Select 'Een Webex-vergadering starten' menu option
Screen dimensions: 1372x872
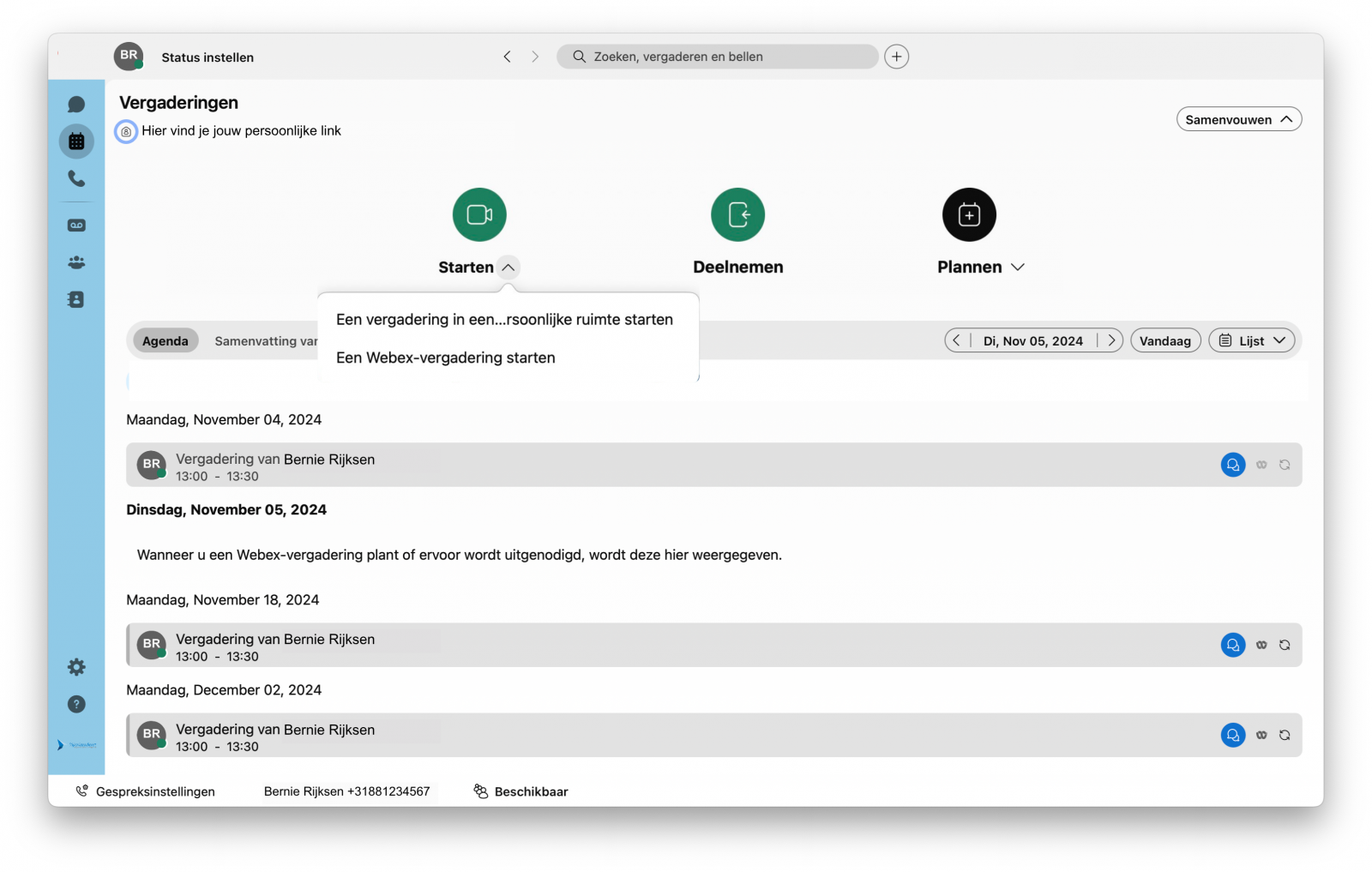click(x=446, y=358)
